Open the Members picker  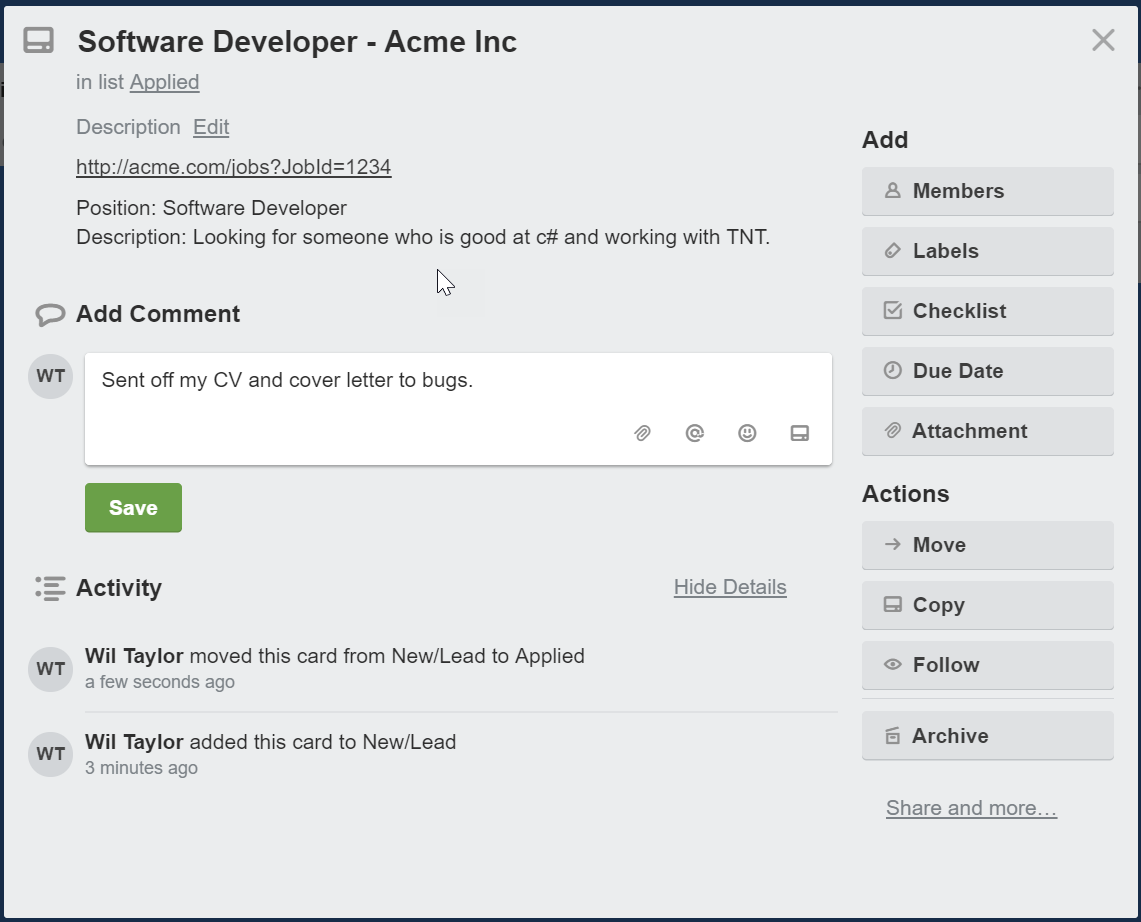(987, 191)
